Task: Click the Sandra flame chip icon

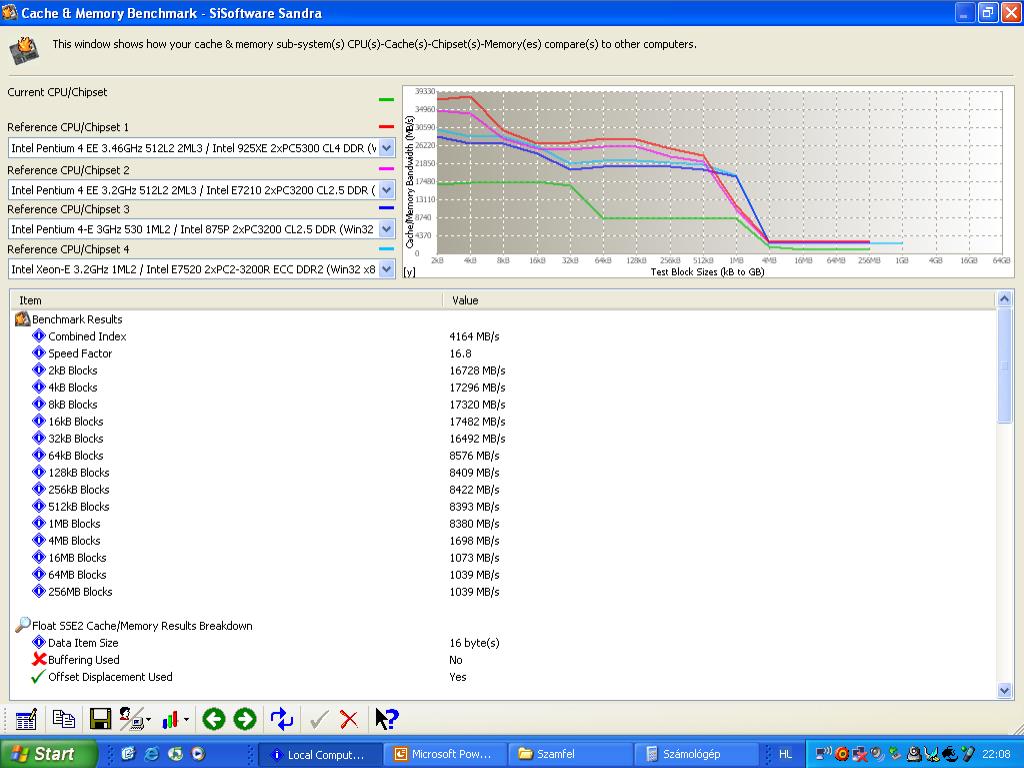Action: coord(24,51)
